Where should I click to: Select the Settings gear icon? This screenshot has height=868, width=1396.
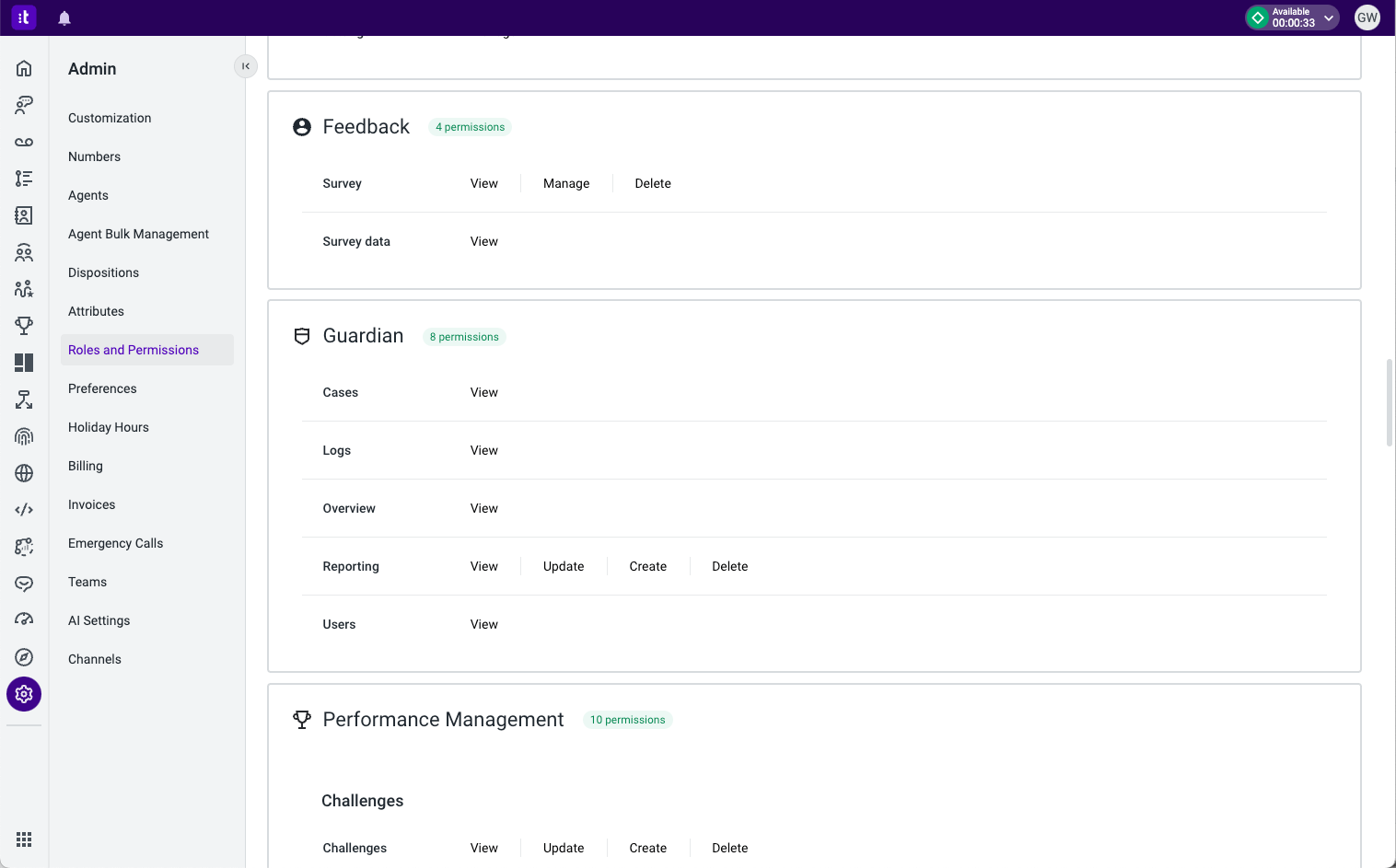[24, 694]
